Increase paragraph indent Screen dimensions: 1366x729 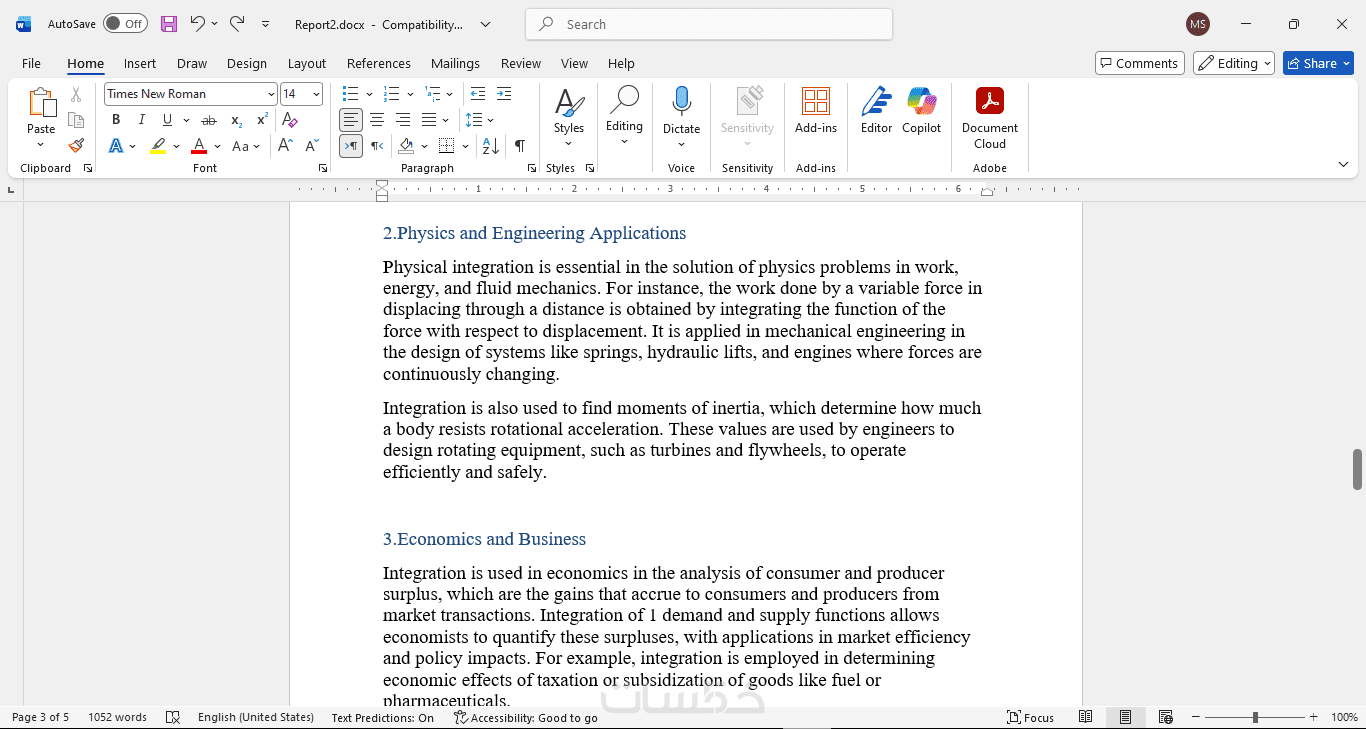click(503, 94)
